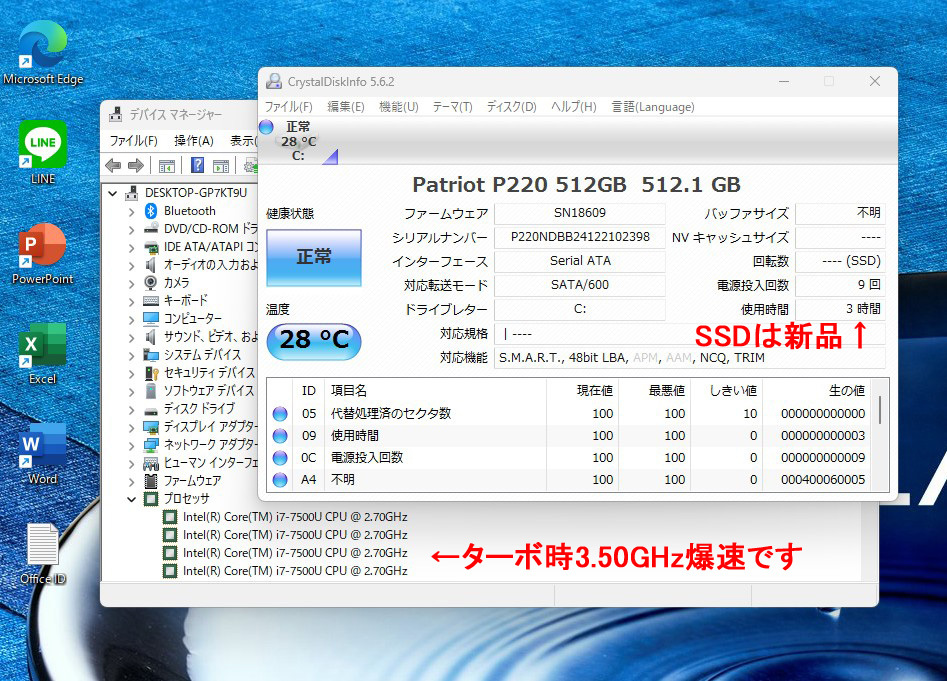Click the 正常 health status button
This screenshot has height=681, width=947.
pyautogui.click(x=314, y=257)
